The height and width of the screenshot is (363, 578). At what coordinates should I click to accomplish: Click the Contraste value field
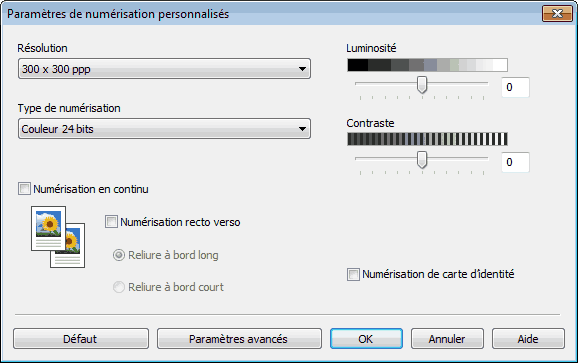click(515, 162)
